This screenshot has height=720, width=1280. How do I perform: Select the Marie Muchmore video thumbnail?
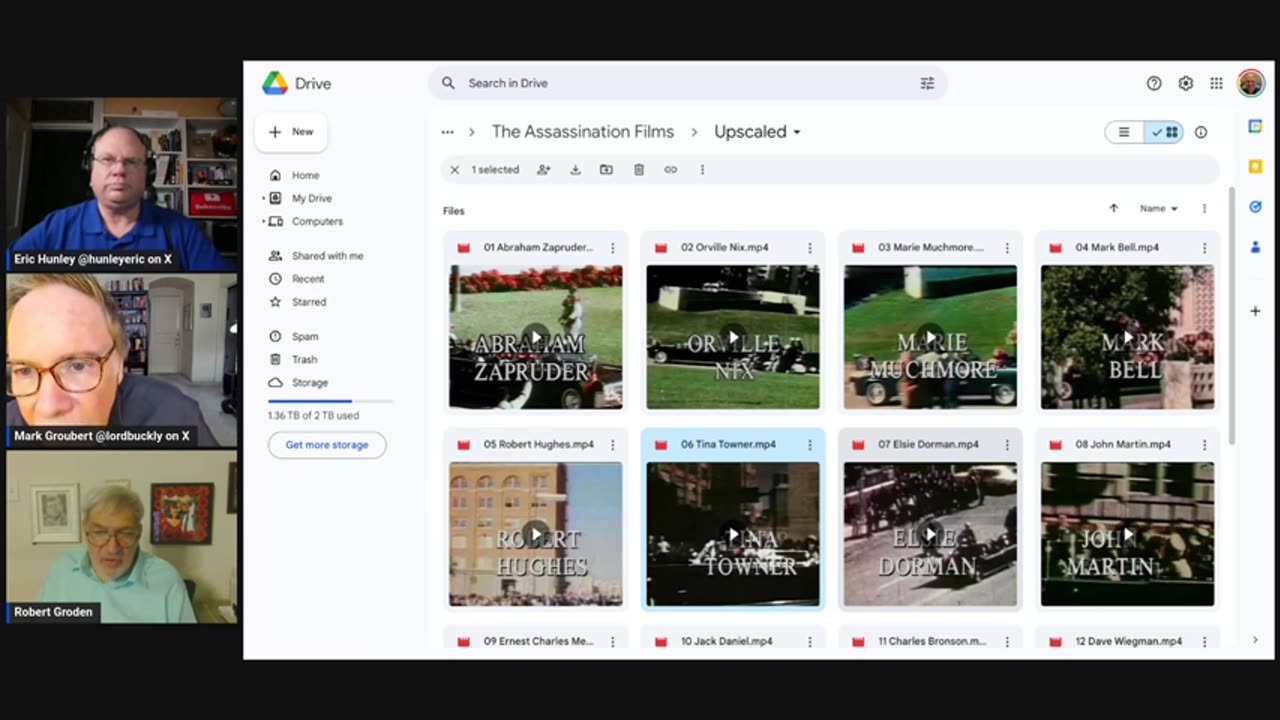click(x=930, y=337)
